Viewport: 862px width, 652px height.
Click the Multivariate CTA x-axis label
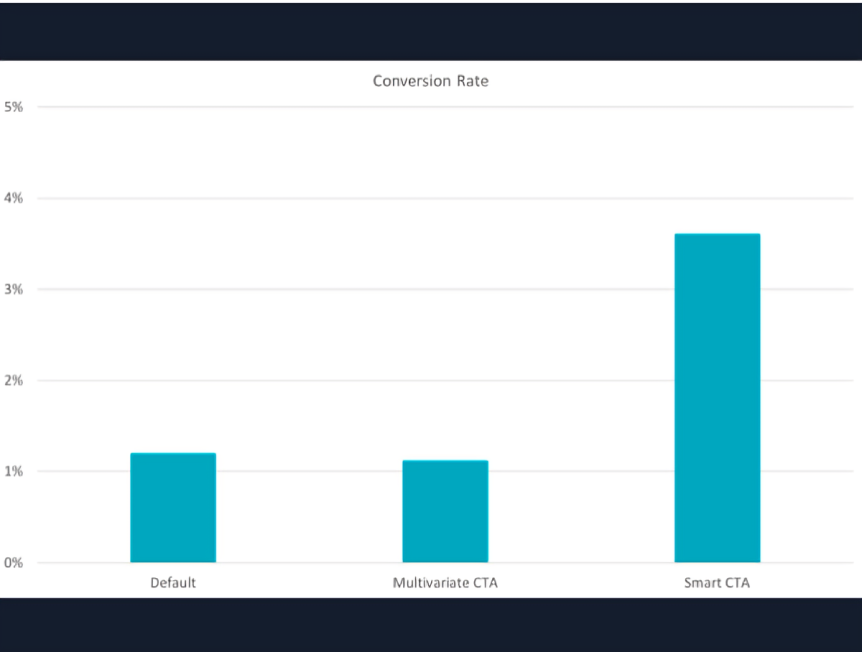445,582
